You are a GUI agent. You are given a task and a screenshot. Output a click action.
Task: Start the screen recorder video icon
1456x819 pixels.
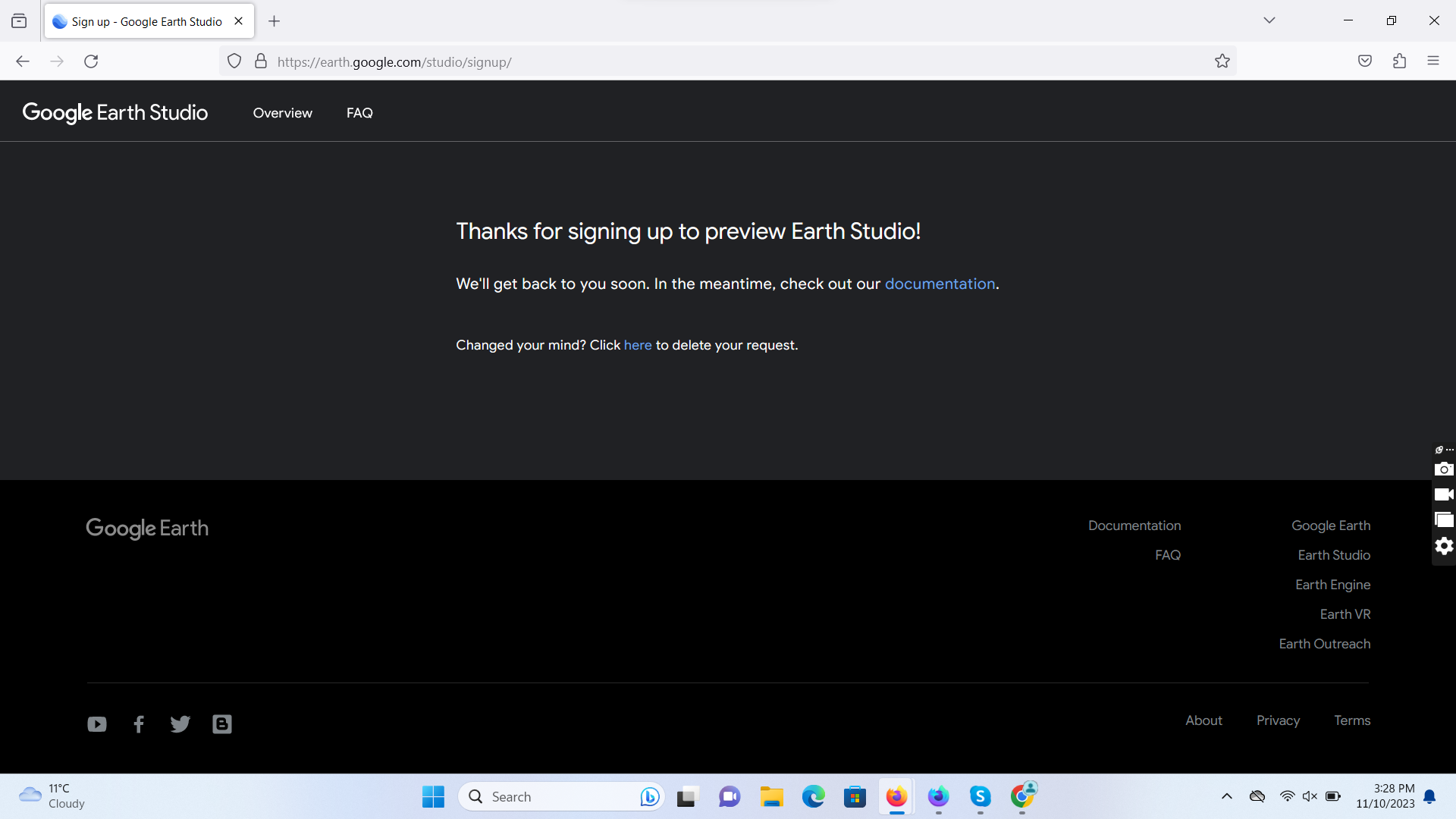click(1445, 494)
